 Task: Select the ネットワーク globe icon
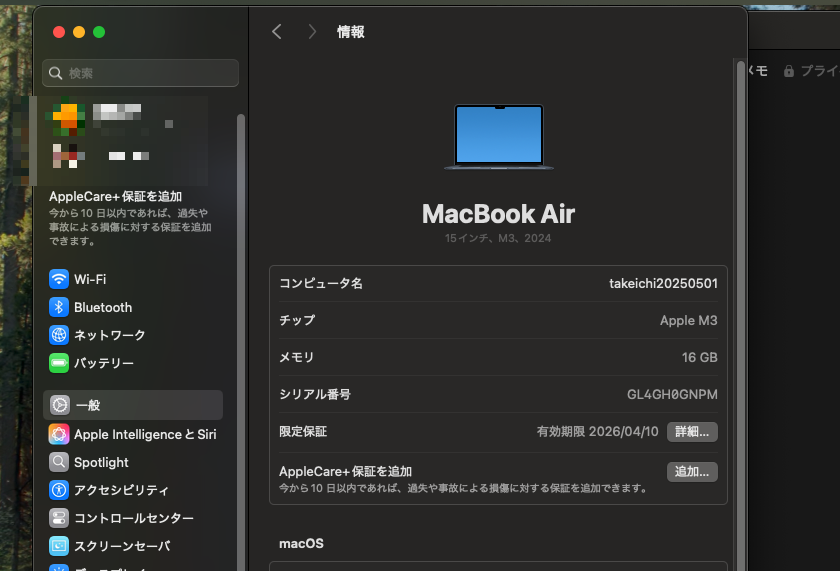(59, 335)
